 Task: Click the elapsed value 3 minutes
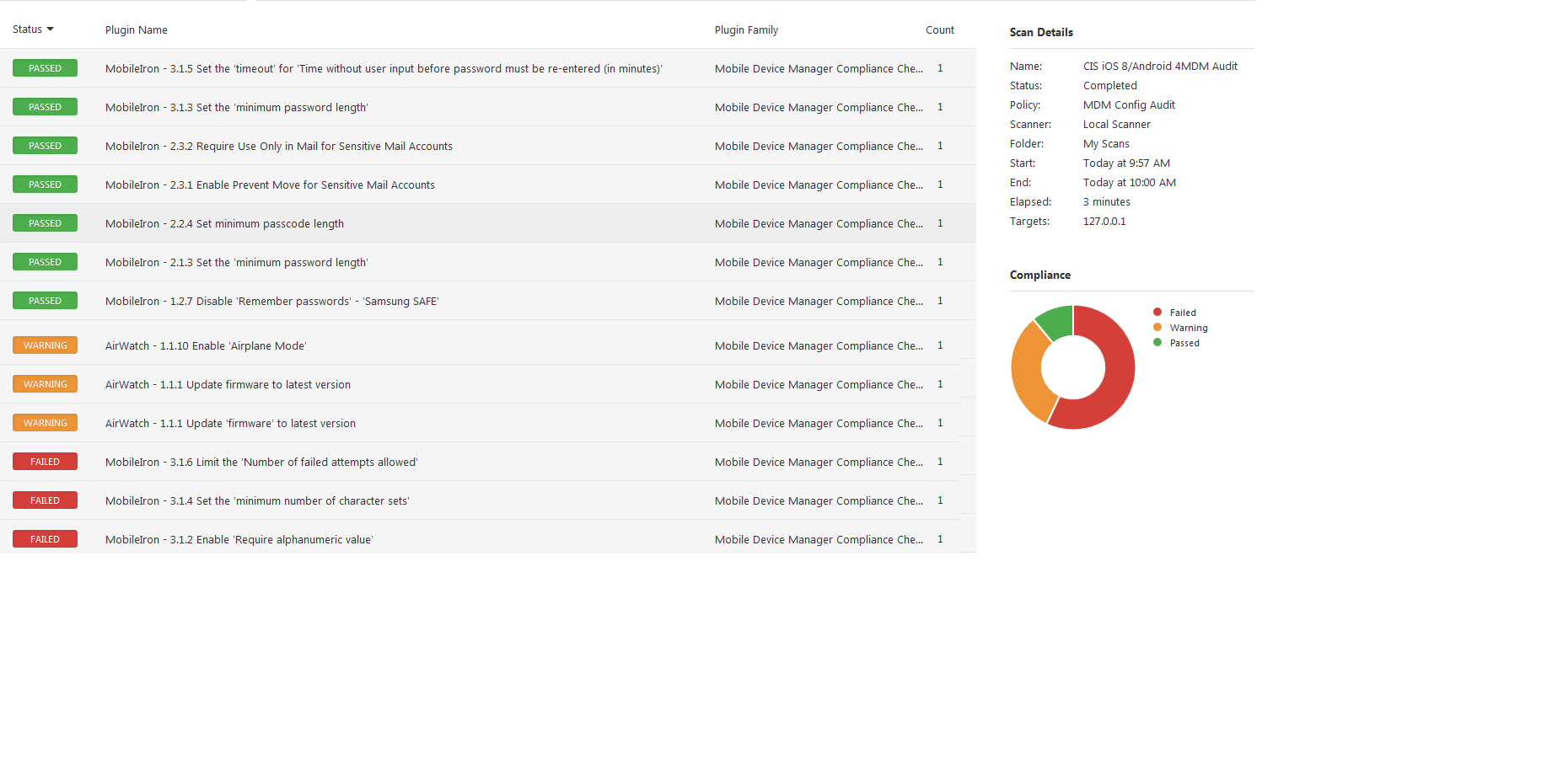click(1107, 201)
